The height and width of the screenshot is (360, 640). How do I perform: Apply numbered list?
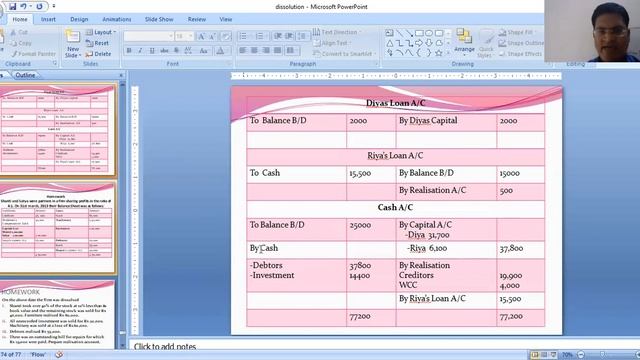pyautogui.click(x=260, y=36)
